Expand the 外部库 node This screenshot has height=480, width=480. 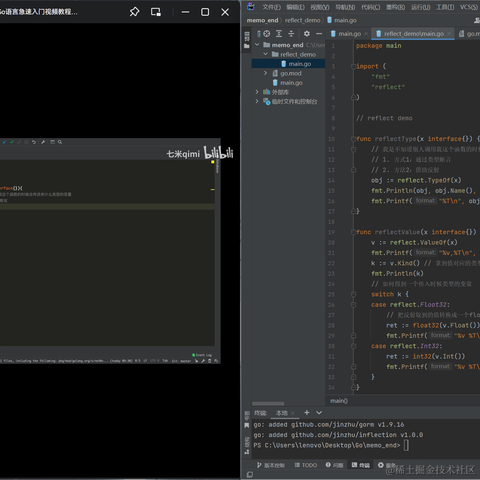(x=257, y=92)
